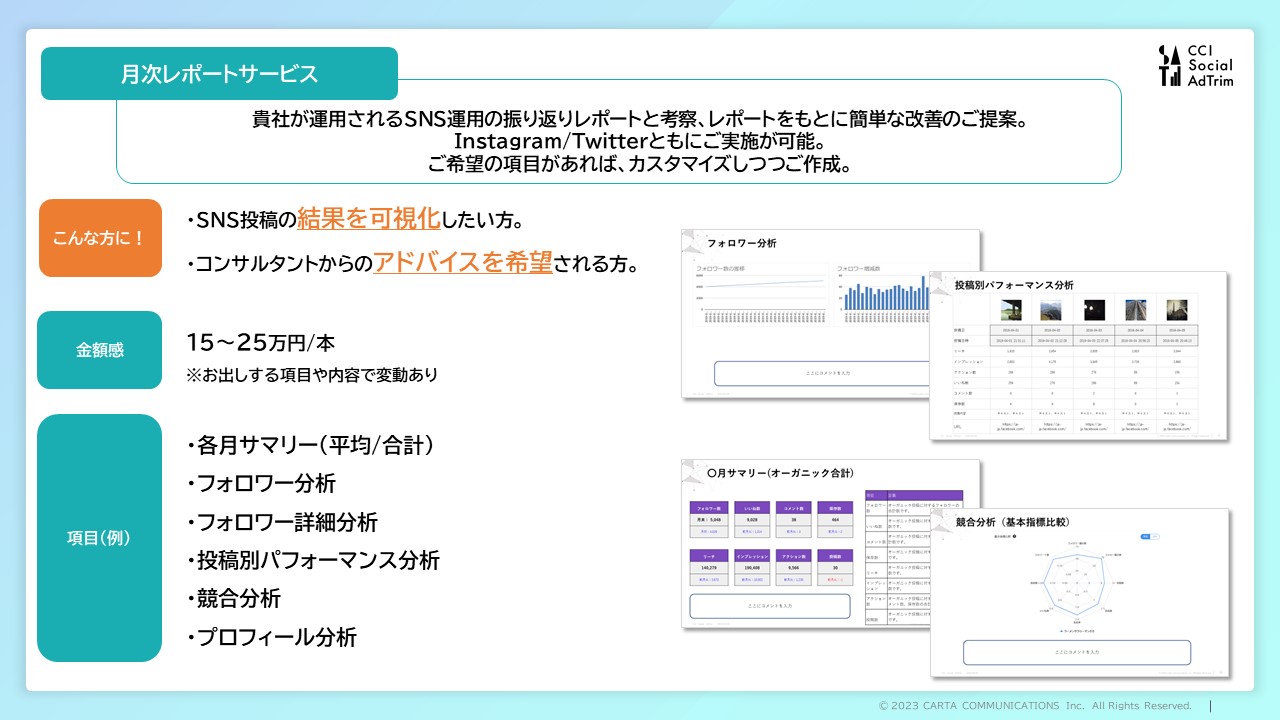
Task: Click list item 投稿別パフォーマンス分析
Action: tap(313, 560)
